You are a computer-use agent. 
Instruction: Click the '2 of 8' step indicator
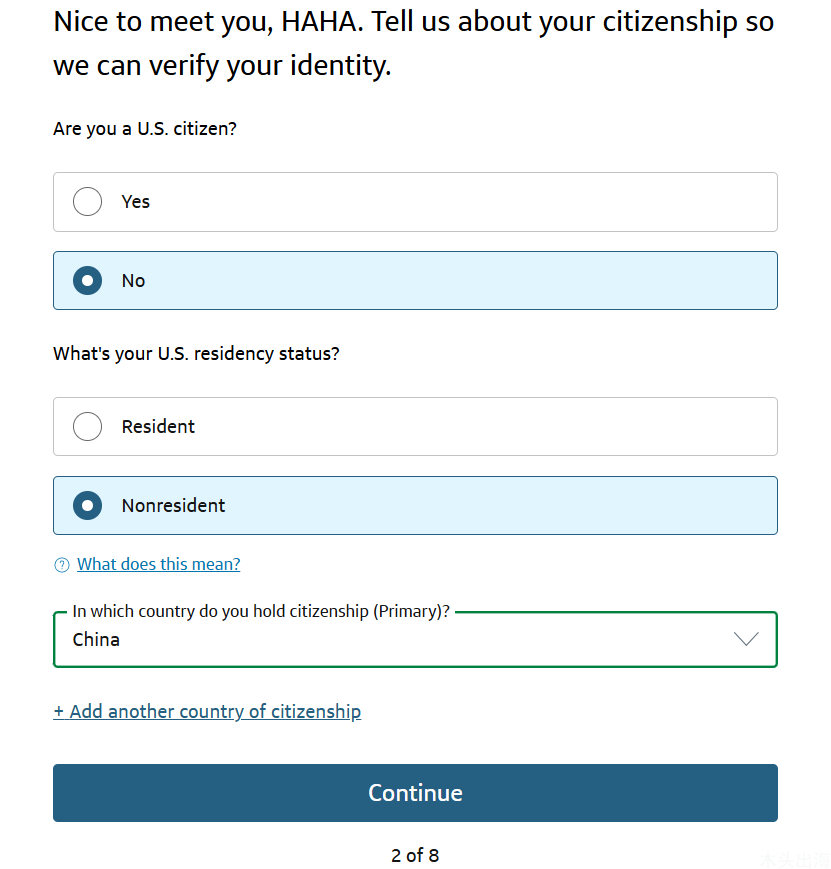(x=415, y=855)
